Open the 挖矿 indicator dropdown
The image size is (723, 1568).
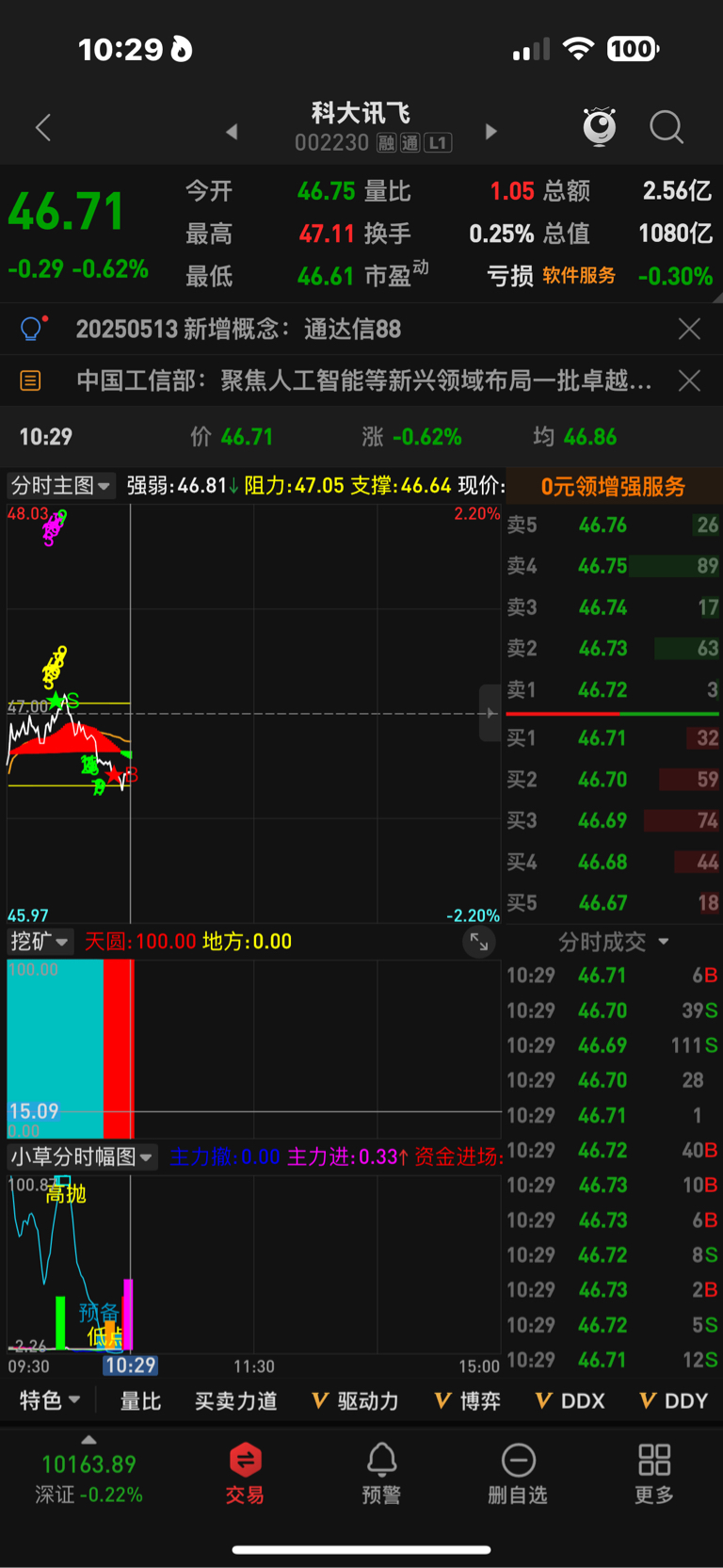(40, 941)
